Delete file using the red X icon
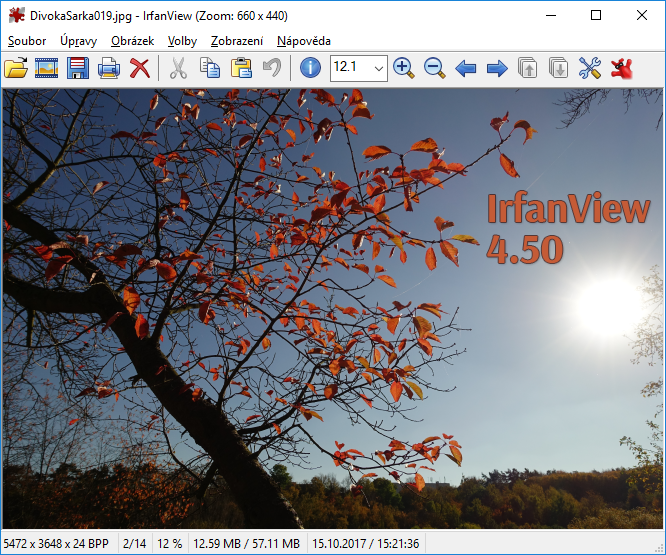This screenshot has width=666, height=555. click(140, 68)
